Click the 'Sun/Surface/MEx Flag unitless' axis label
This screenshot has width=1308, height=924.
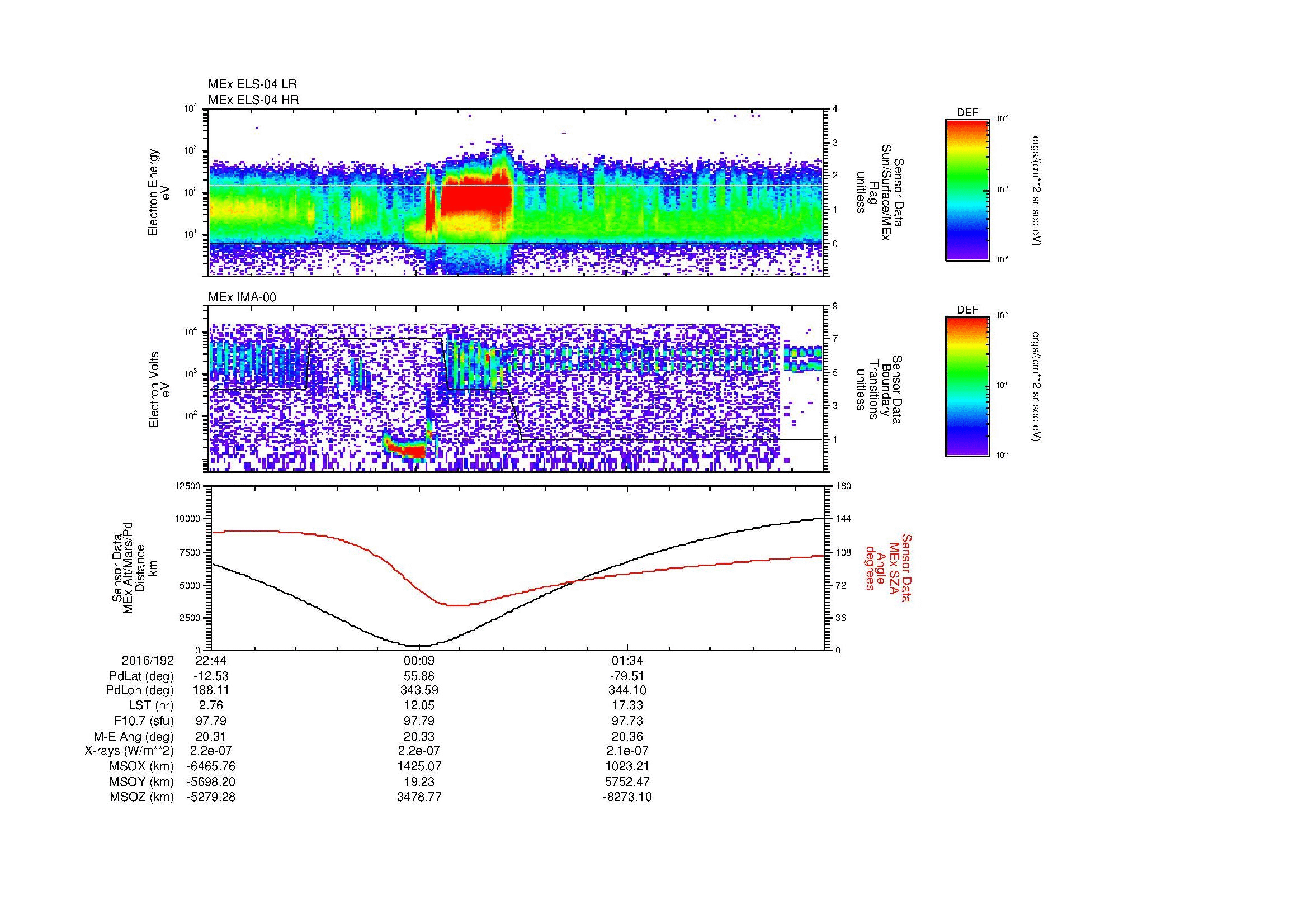[880, 192]
